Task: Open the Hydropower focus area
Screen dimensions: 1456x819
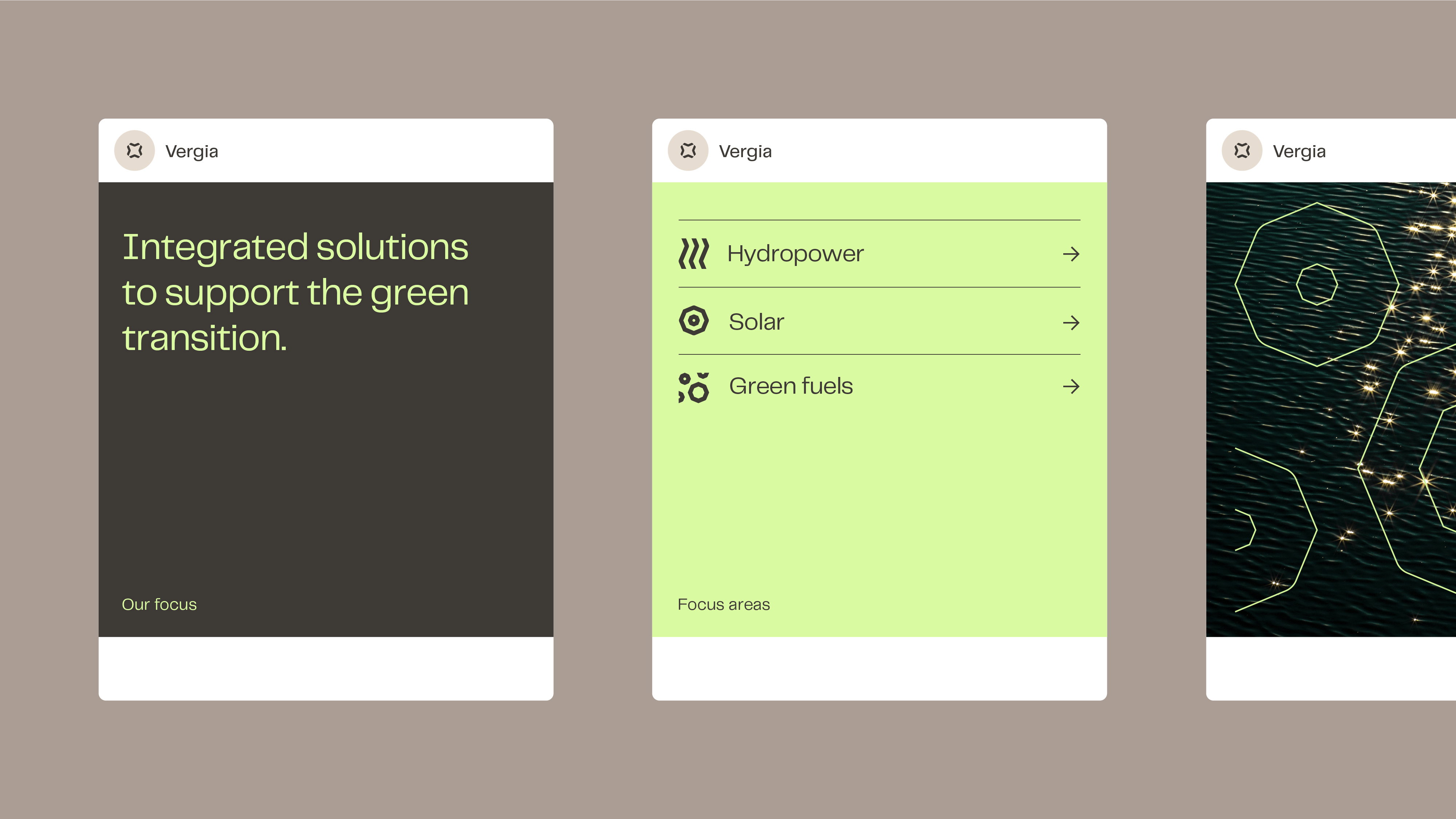Action: point(879,254)
